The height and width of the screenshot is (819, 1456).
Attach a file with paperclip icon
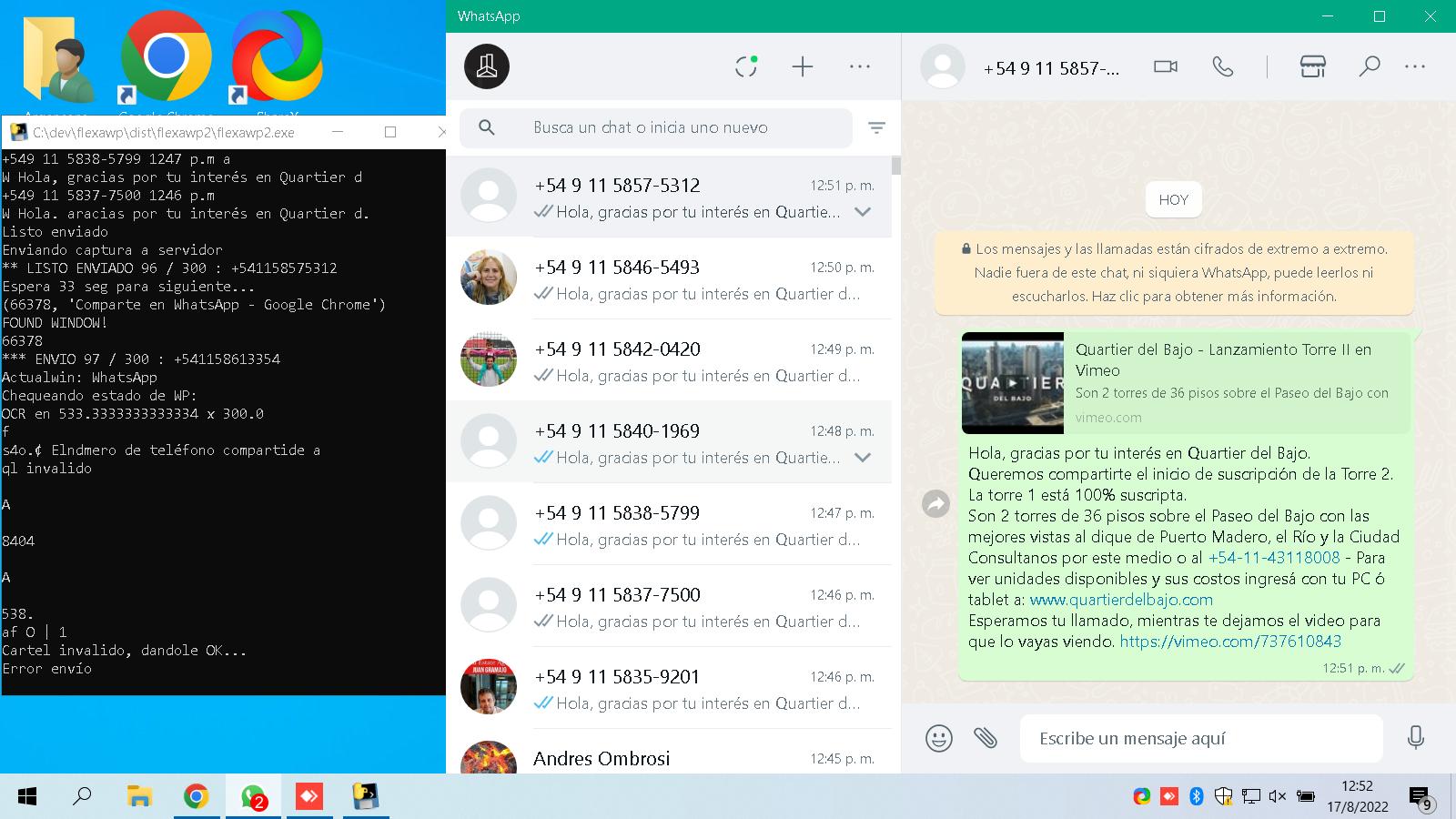click(x=986, y=738)
